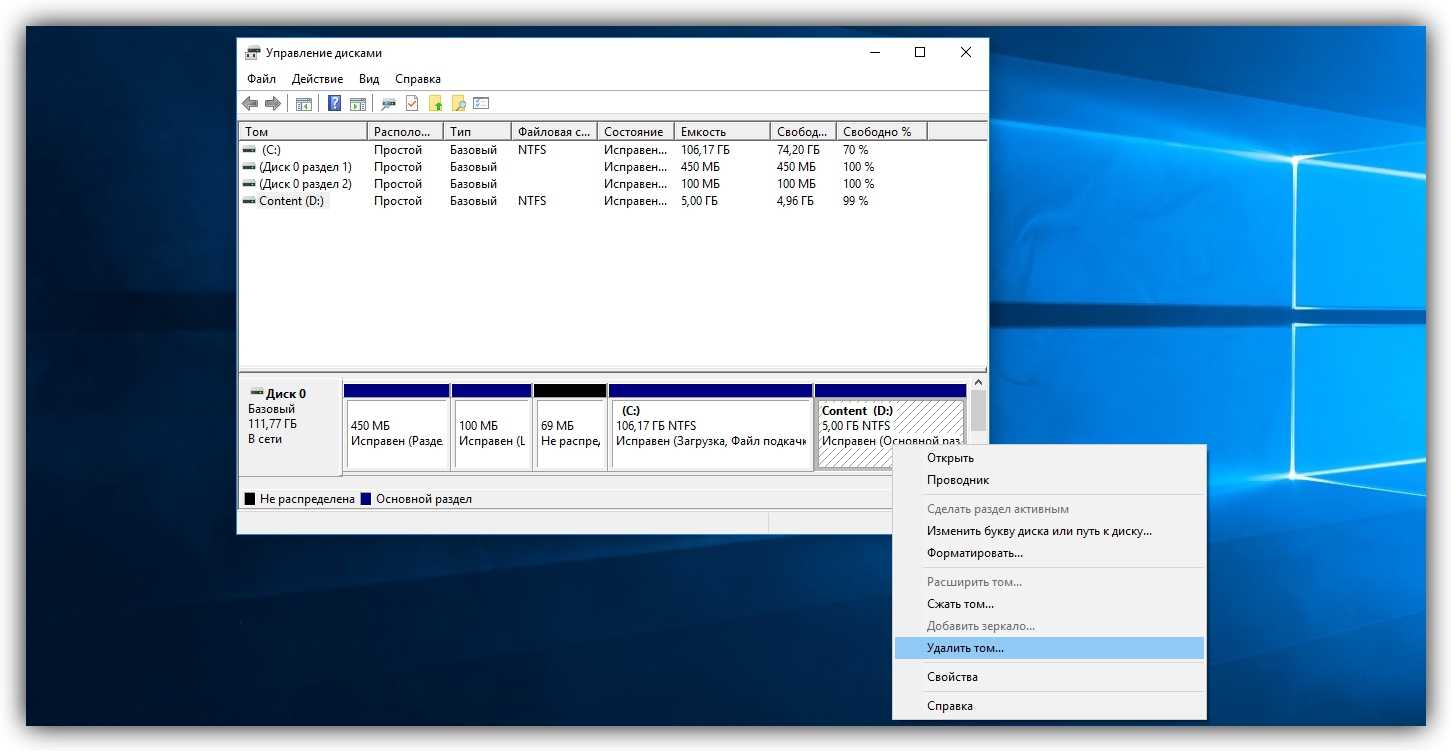
Task: Sort volume list by Том column header
Action: pyautogui.click(x=302, y=132)
